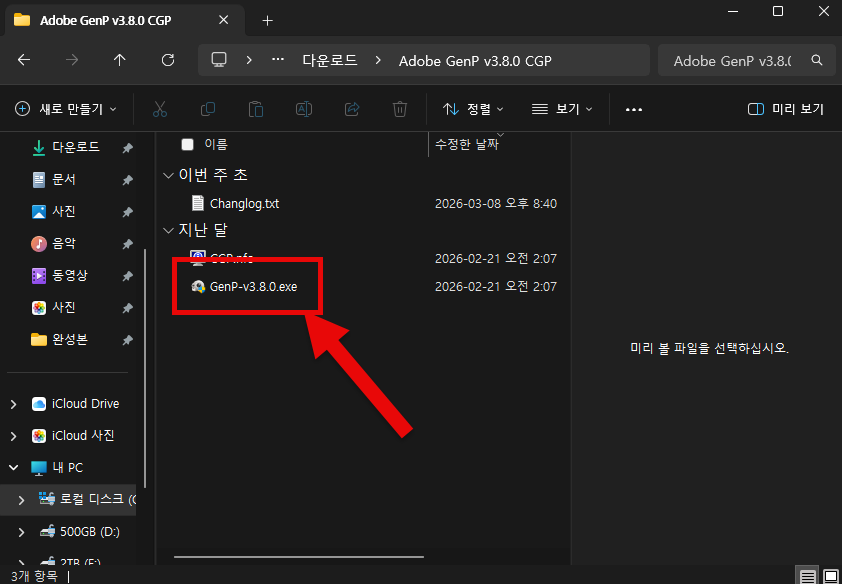This screenshot has height=584, width=842.
Task: Open 사진 with colorful flower icon, pinned
Action: 64,308
